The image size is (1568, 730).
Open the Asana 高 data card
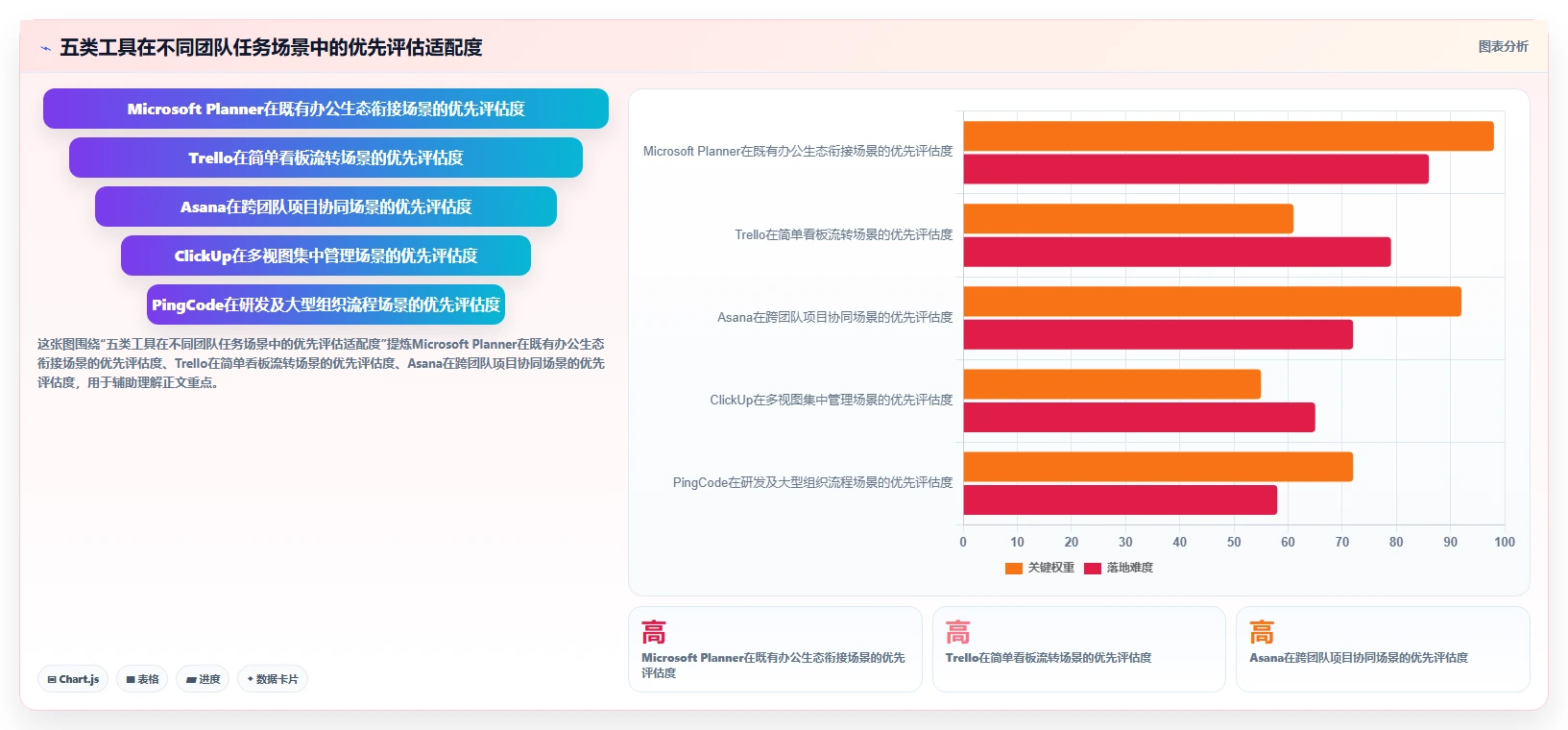[1383, 648]
